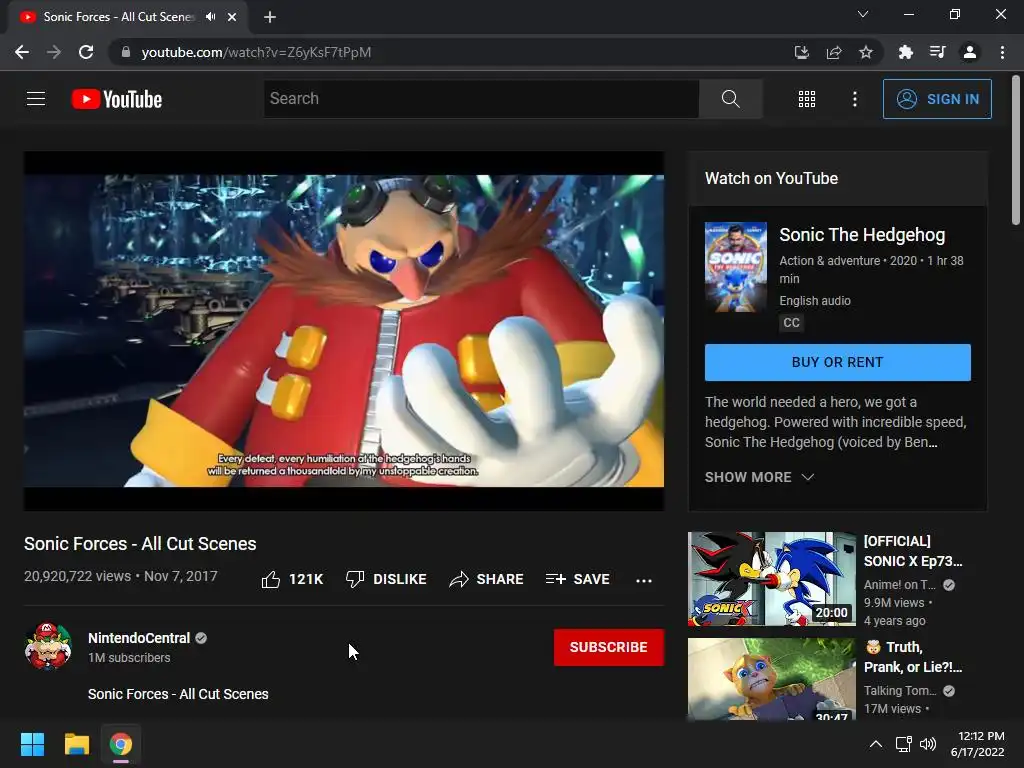1024x768 pixels.
Task: Open the Windows Start menu
Action: (x=32, y=744)
